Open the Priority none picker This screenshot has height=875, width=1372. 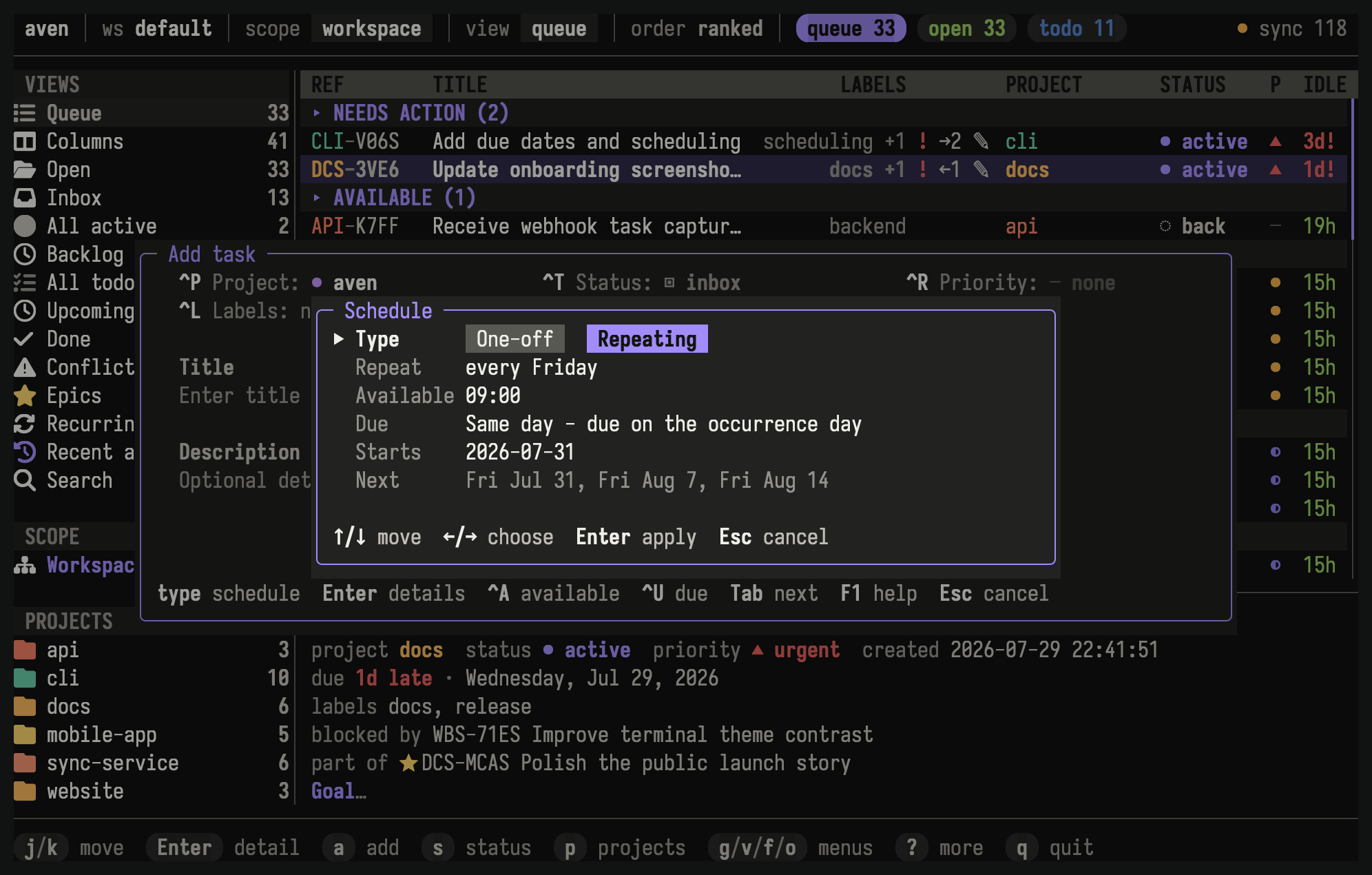pyautogui.click(x=1011, y=282)
